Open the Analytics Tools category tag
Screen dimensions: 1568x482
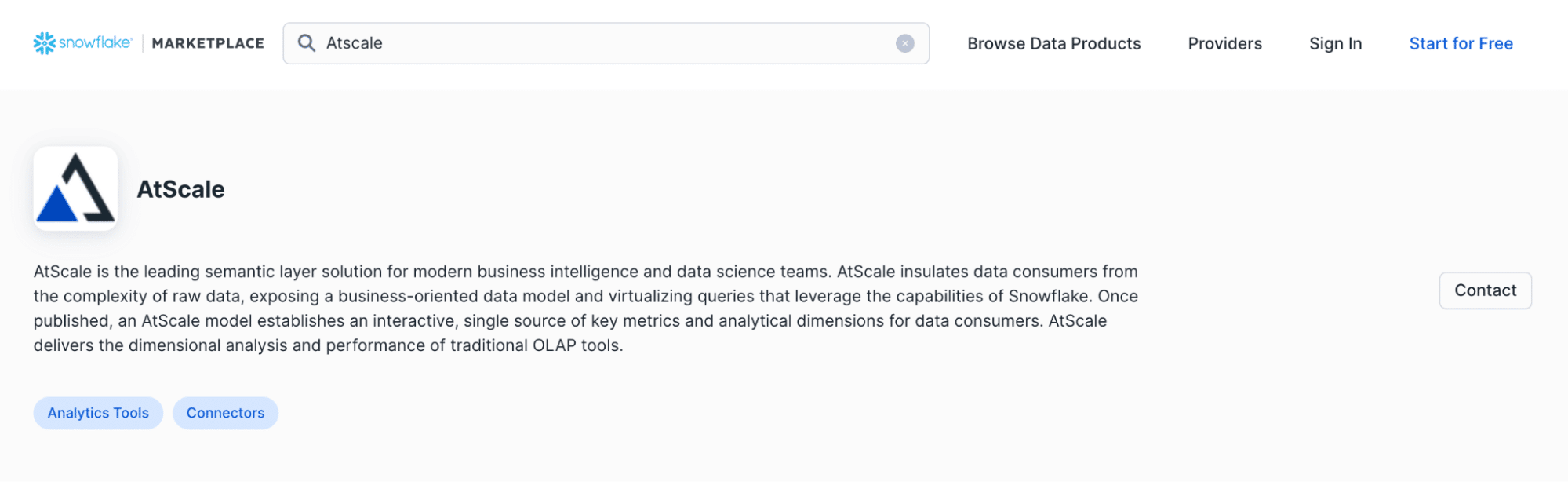click(97, 412)
